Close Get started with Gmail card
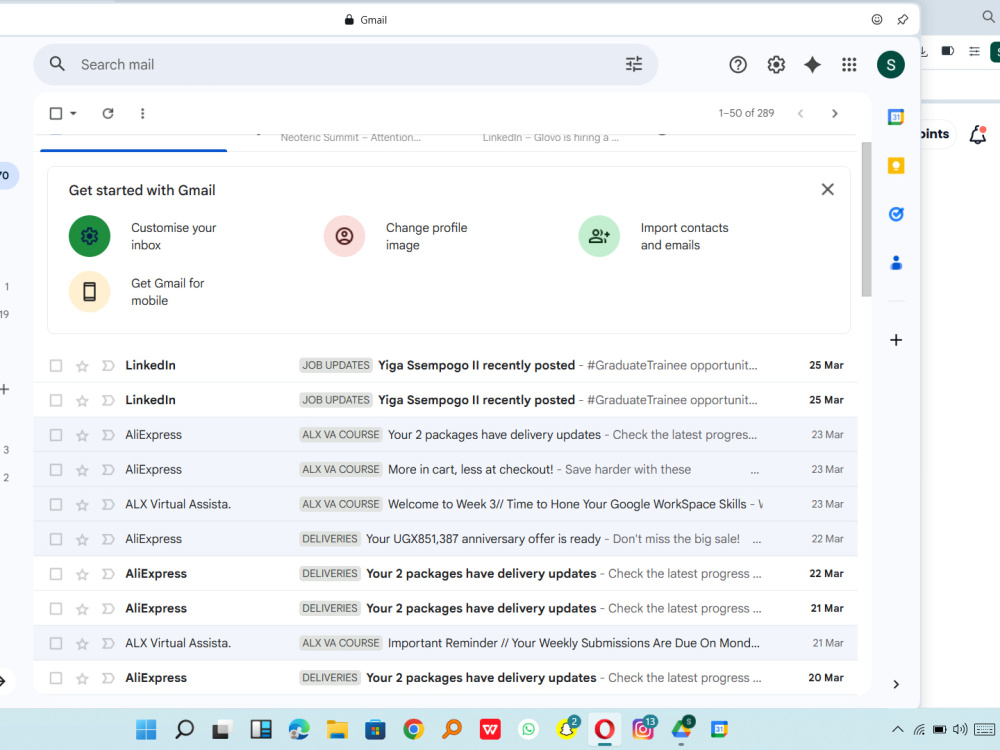1000x750 pixels. (x=827, y=189)
